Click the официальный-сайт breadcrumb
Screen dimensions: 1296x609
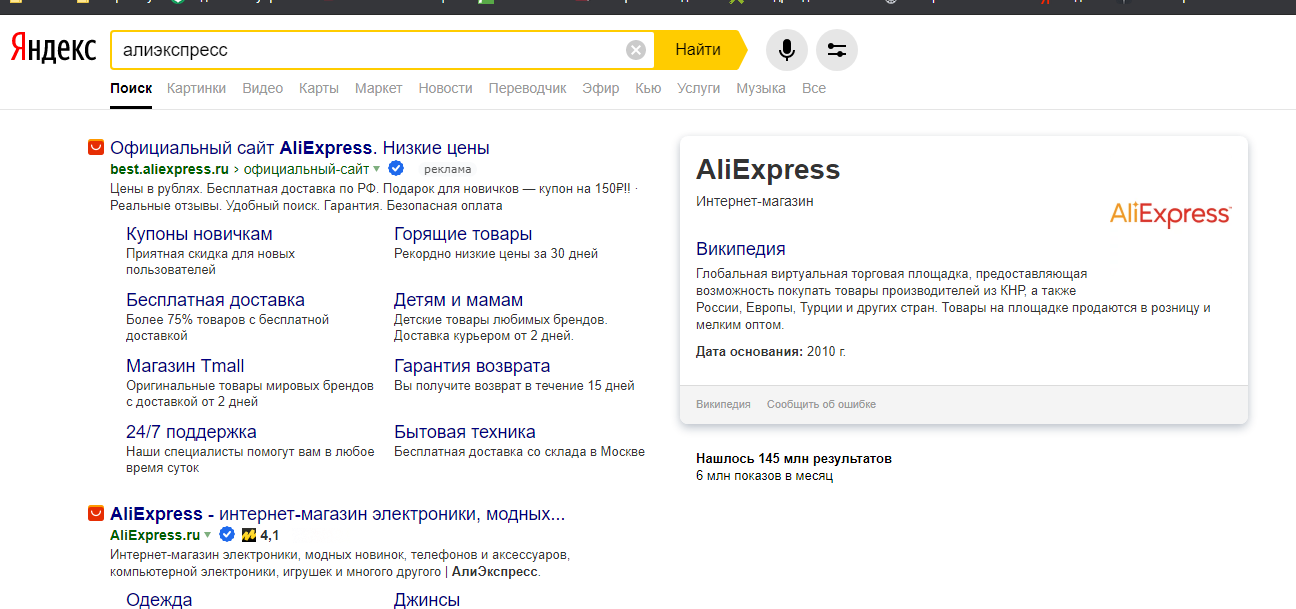point(307,169)
